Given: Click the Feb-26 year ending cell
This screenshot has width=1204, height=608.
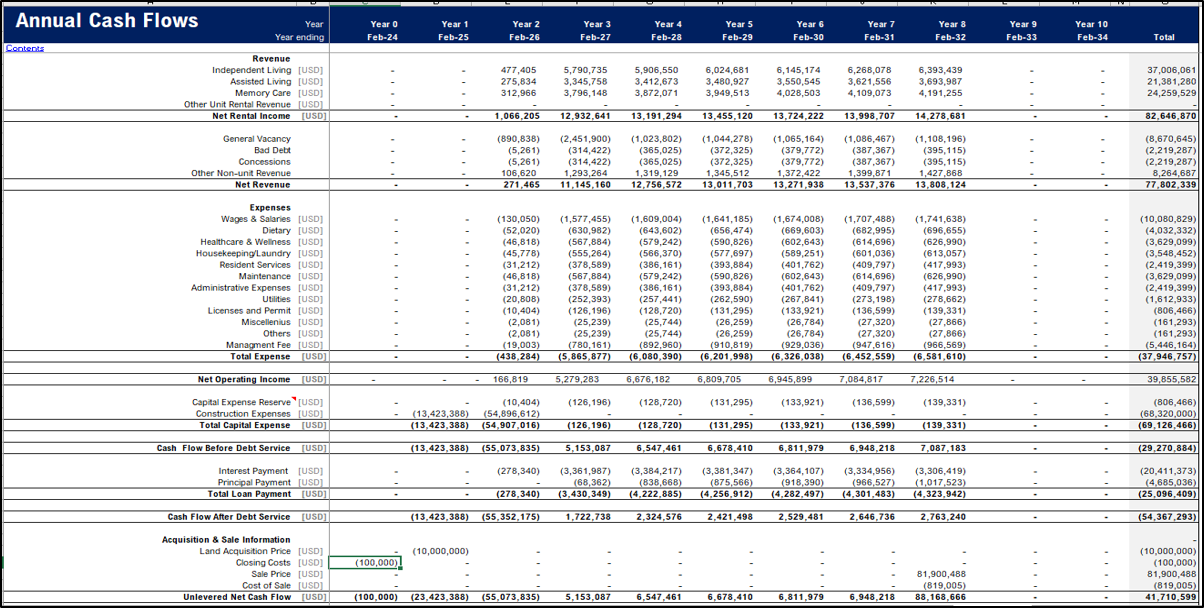Looking at the screenshot, I should [x=525, y=37].
